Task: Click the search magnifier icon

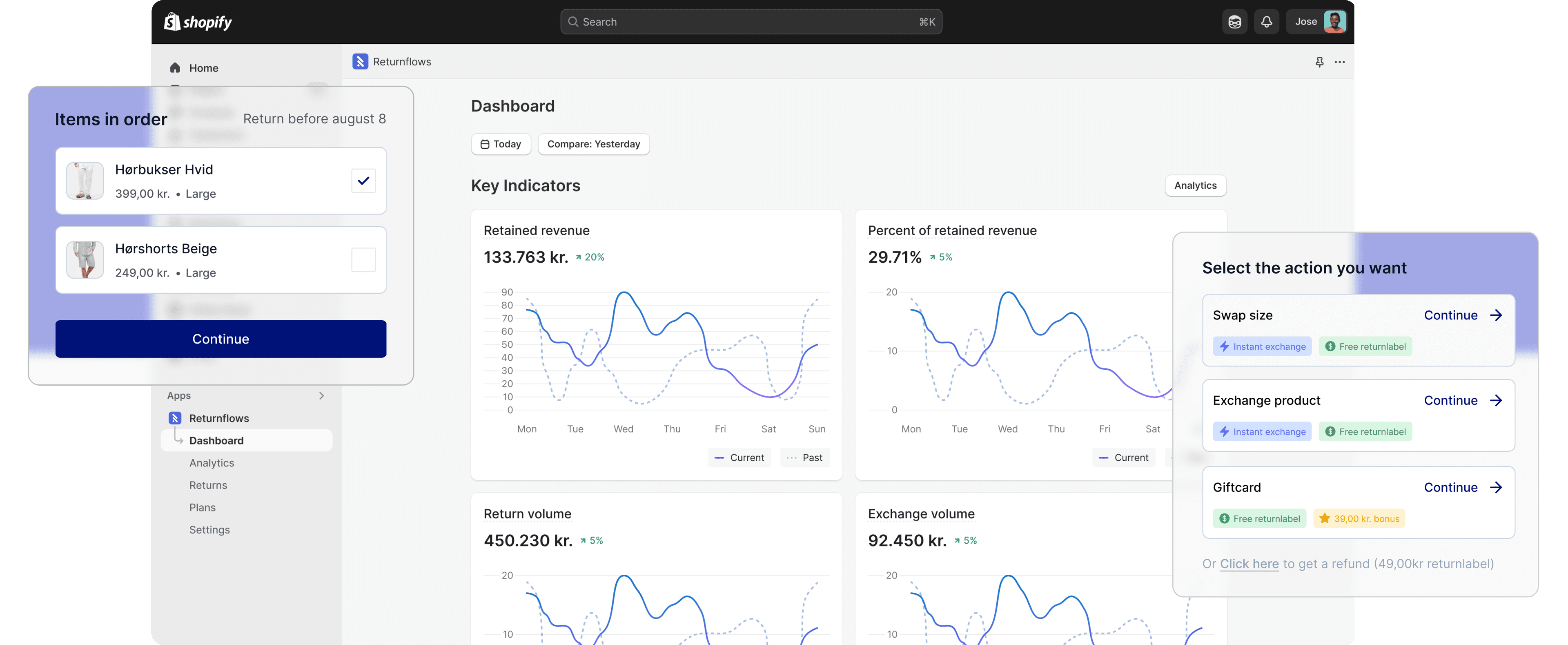Action: tap(573, 22)
